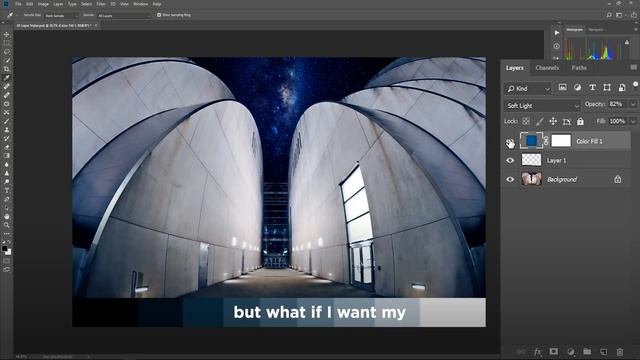Select the Eyedropper tool in the toolbar
The image size is (640, 360).
tap(7, 78)
